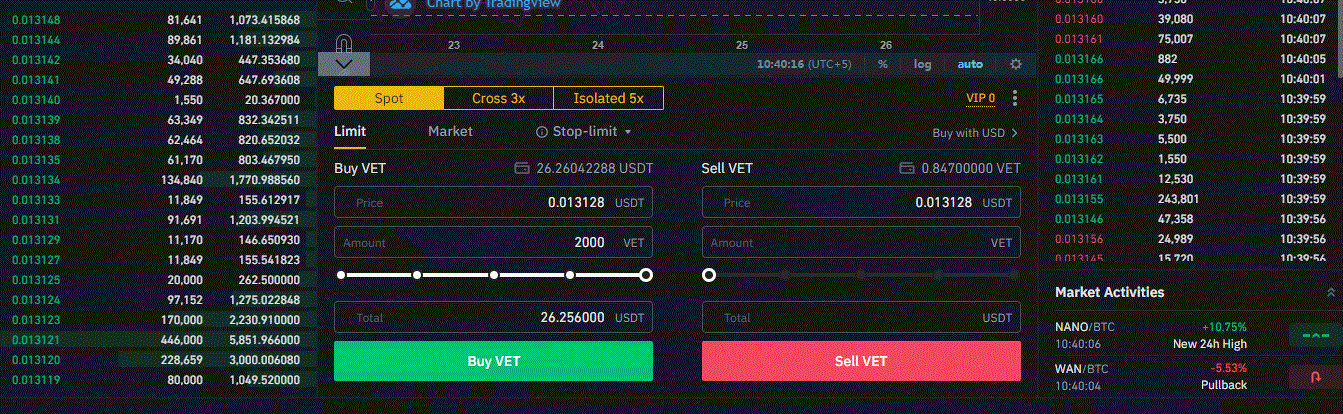Toggle auto scale on chart
This screenshot has height=414, width=1343.
pos(970,64)
